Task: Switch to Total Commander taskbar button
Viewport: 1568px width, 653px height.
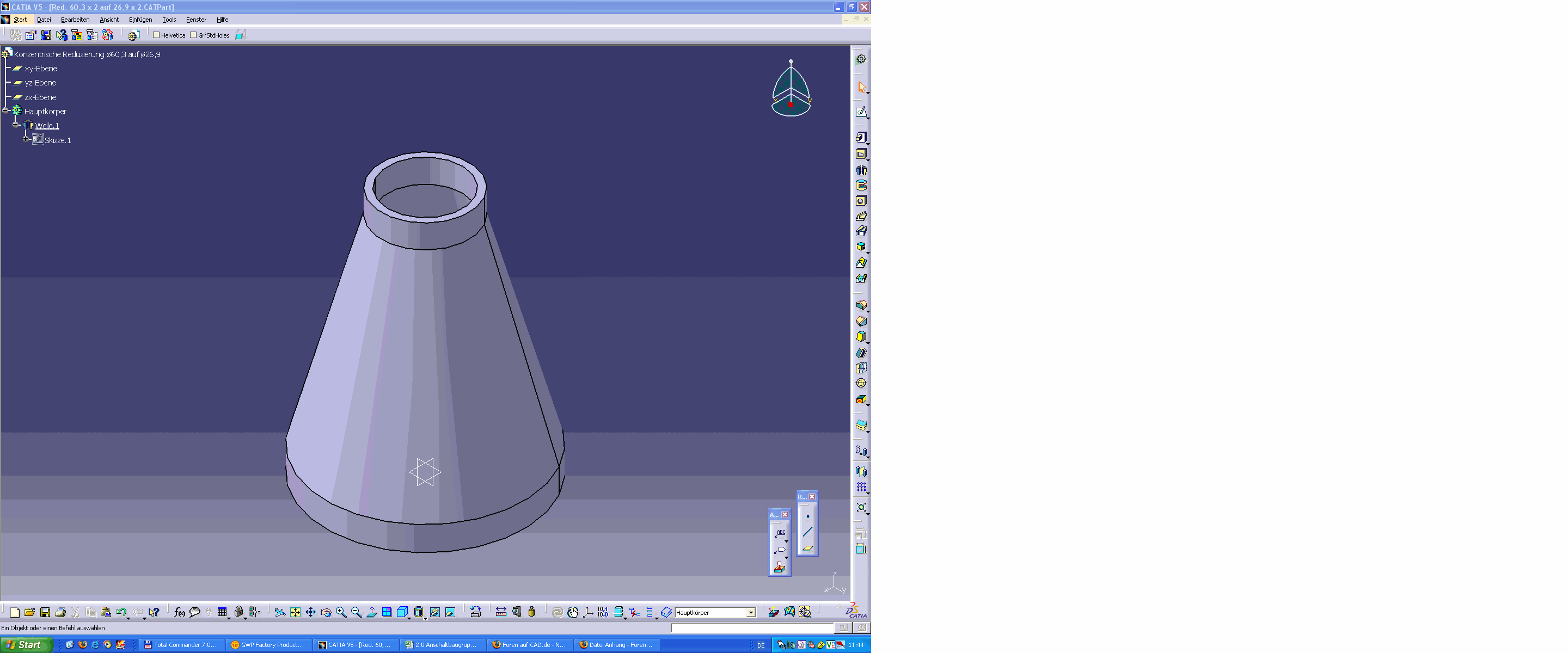Action: tap(181, 645)
